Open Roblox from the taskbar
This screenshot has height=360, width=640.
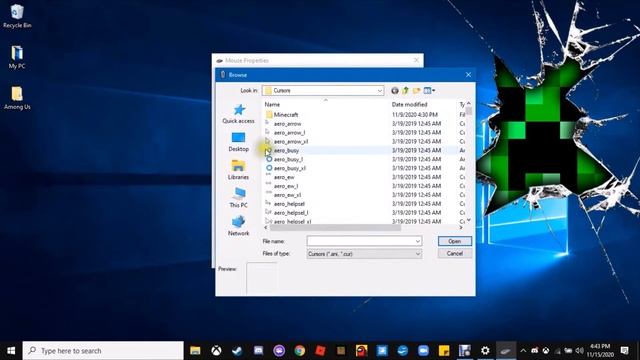click(320, 351)
